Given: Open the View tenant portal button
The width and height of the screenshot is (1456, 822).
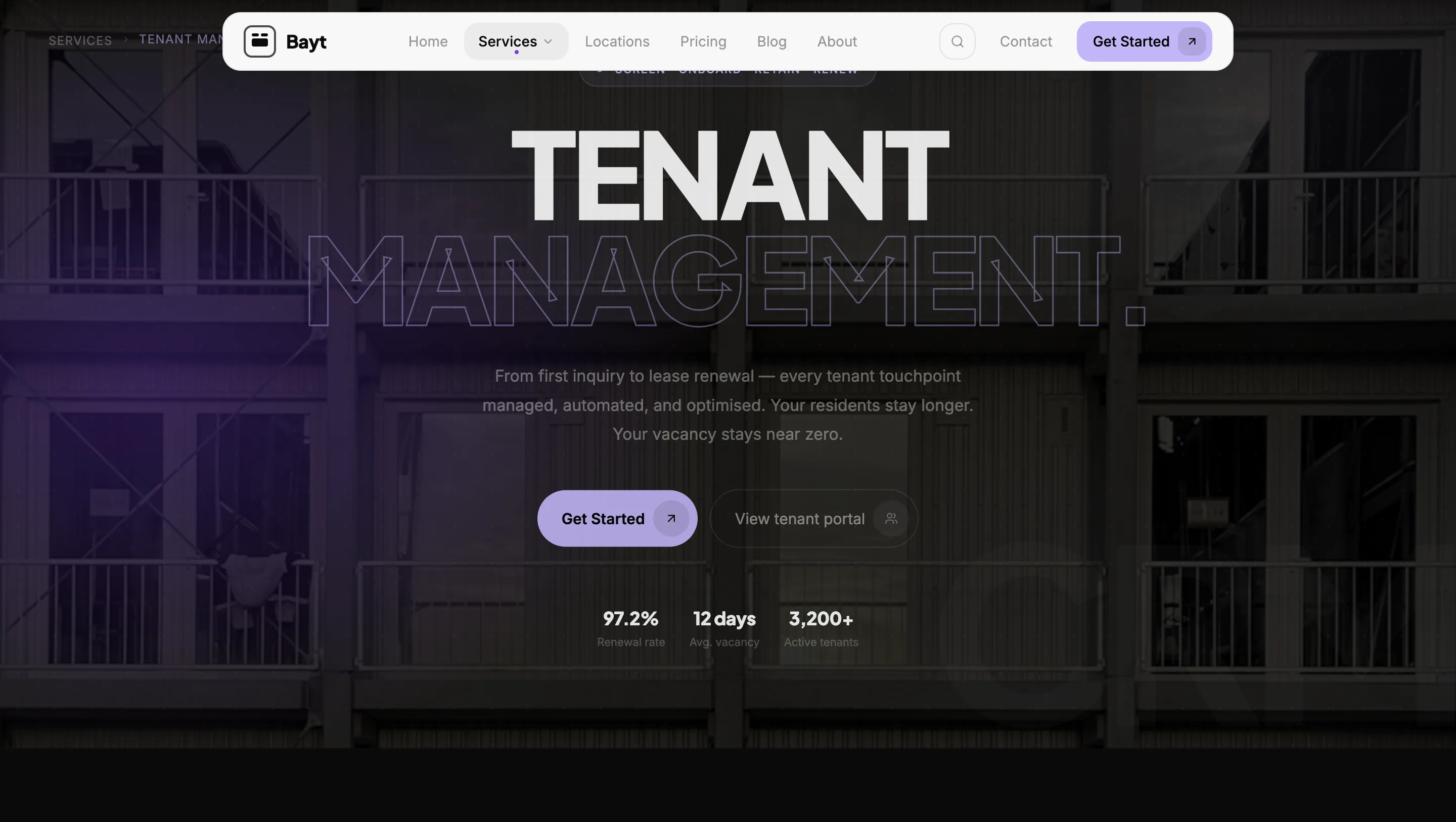Looking at the screenshot, I should [814, 518].
